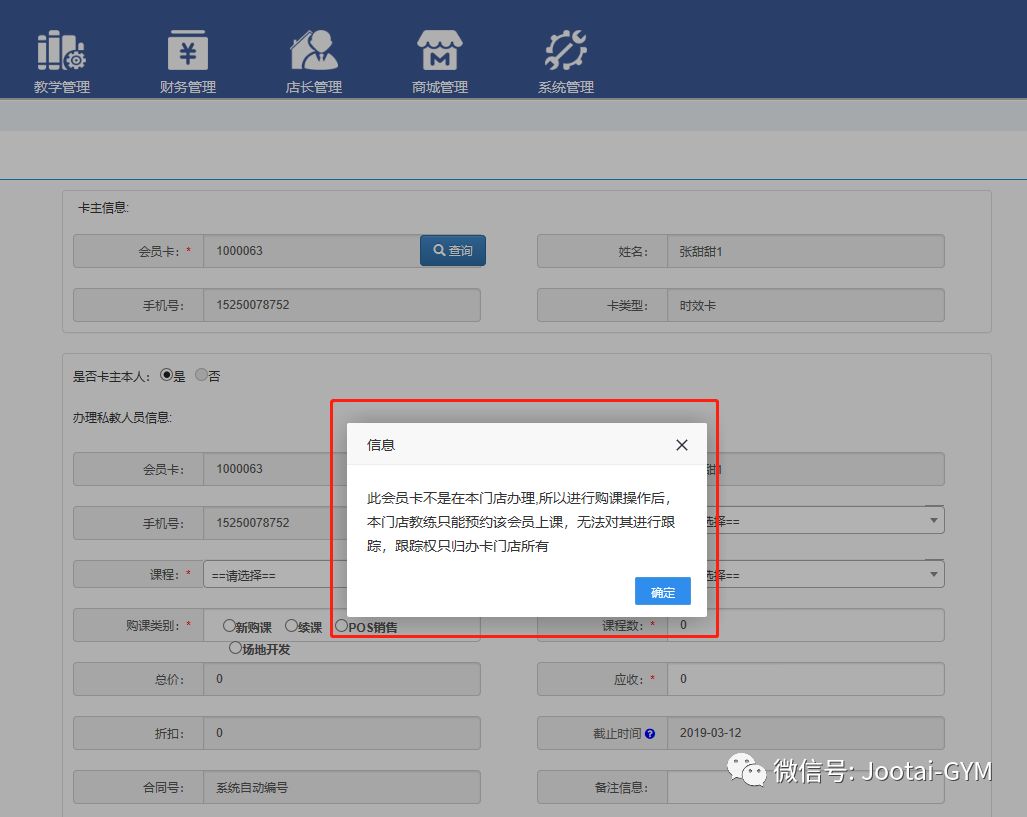Click the 总价 input field
The image size is (1027, 817).
[342, 679]
